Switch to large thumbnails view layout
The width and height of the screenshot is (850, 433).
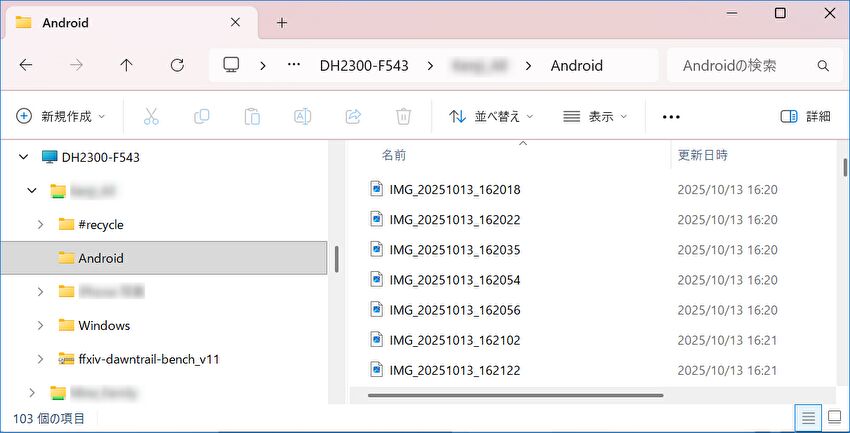click(833, 417)
